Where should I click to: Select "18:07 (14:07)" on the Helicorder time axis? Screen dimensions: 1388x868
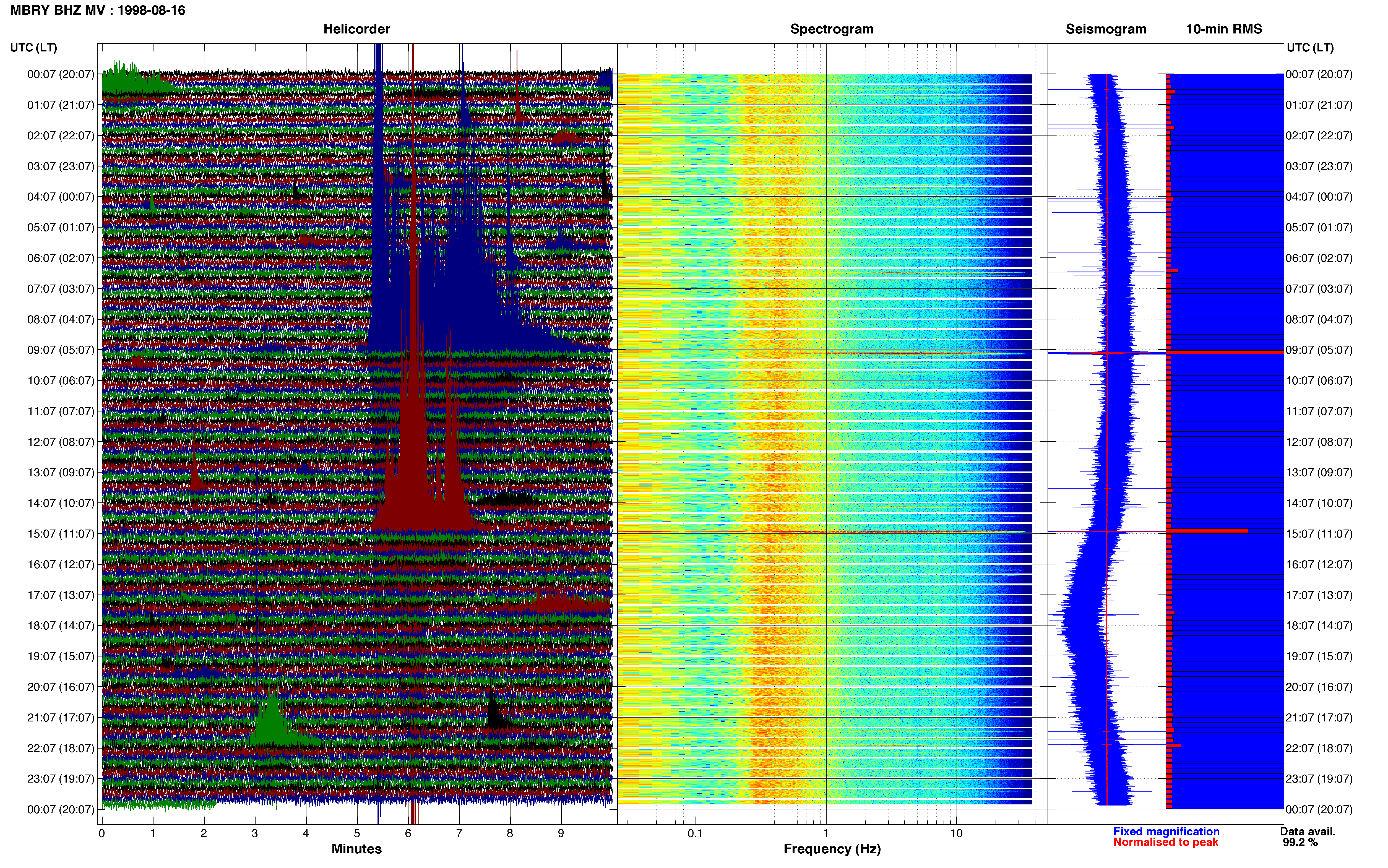tap(60, 626)
